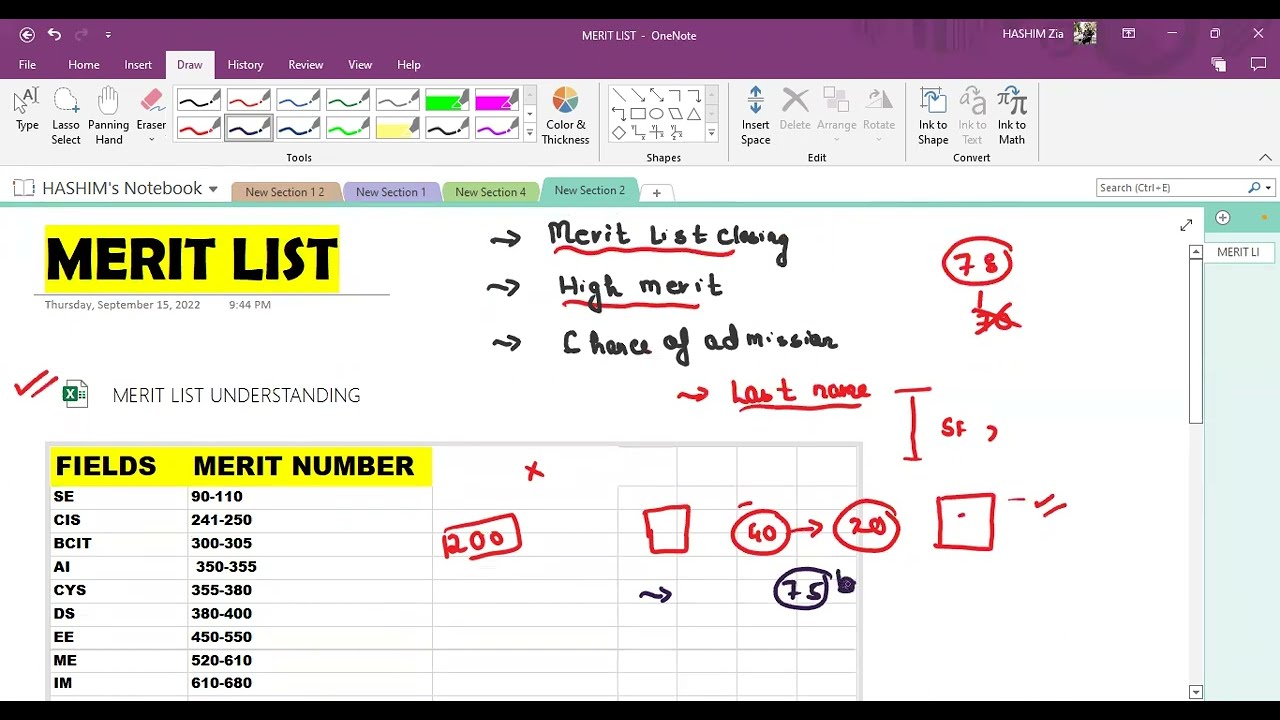Open the Help tab

409,65
